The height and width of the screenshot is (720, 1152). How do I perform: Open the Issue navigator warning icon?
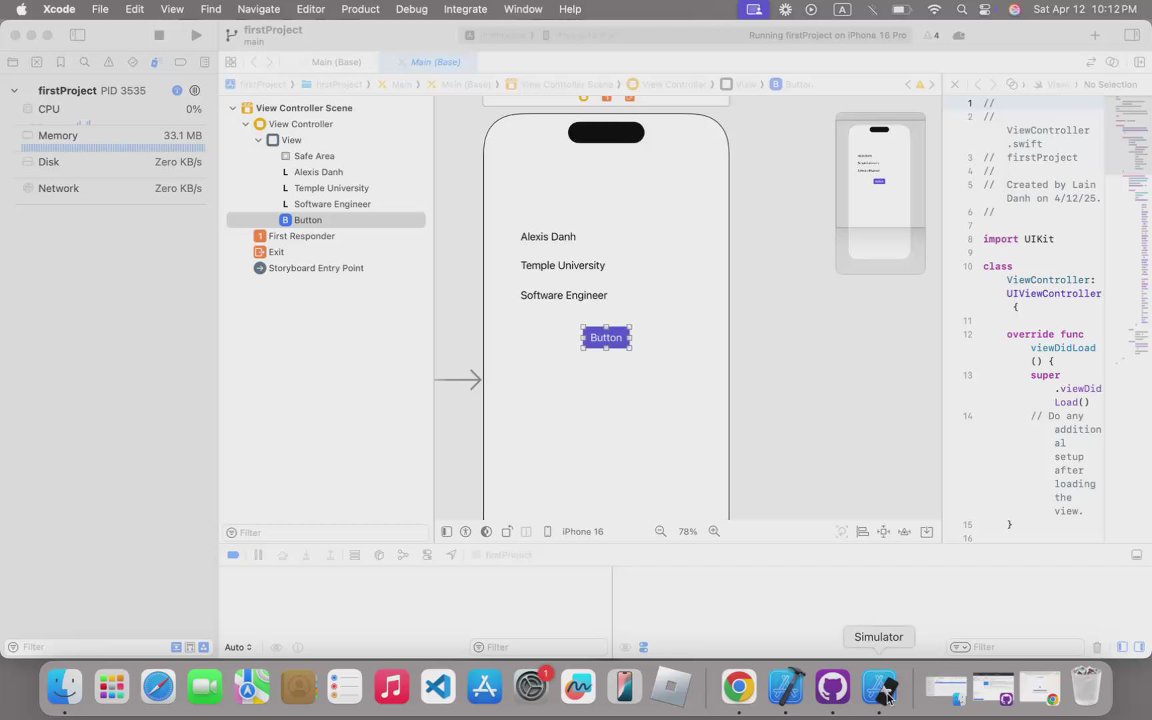pos(109,62)
